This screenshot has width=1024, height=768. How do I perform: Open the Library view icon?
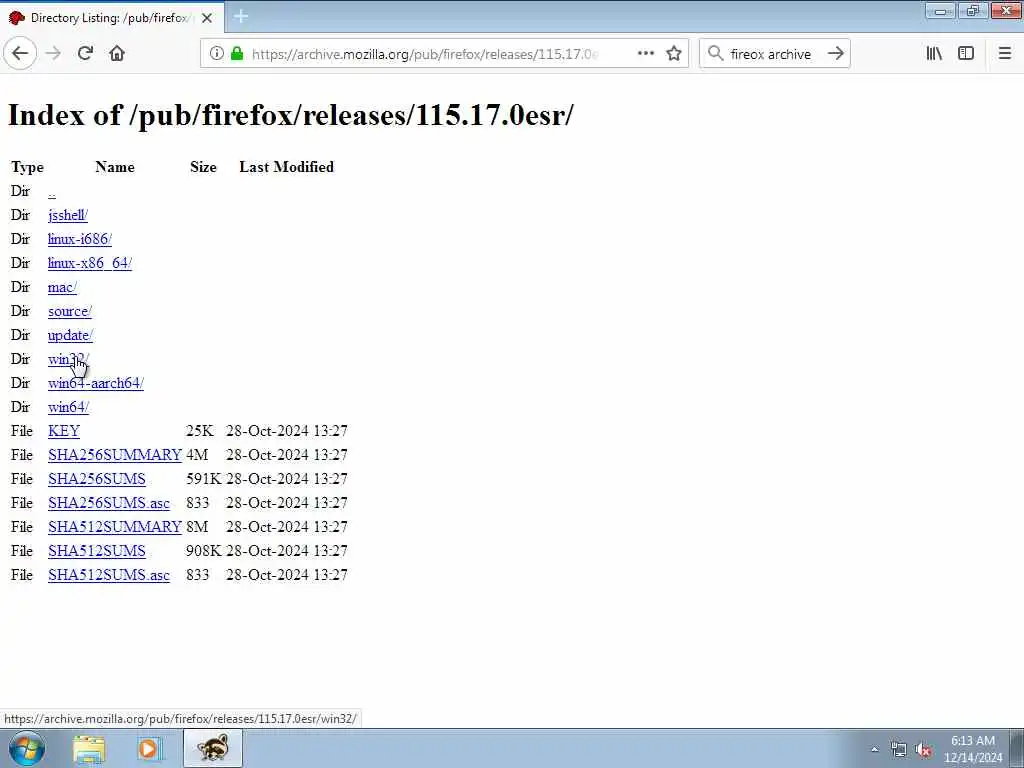coord(935,54)
